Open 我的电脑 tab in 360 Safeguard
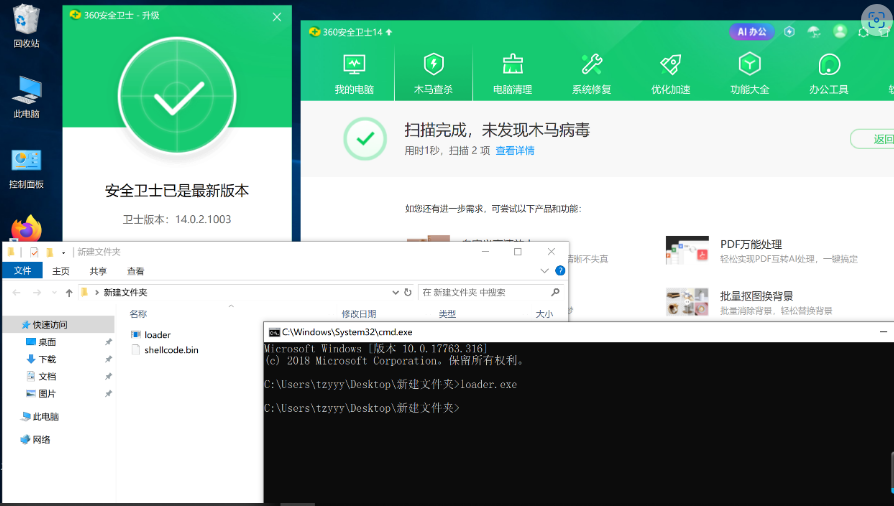Image resolution: width=894 pixels, height=506 pixels. coord(354,74)
